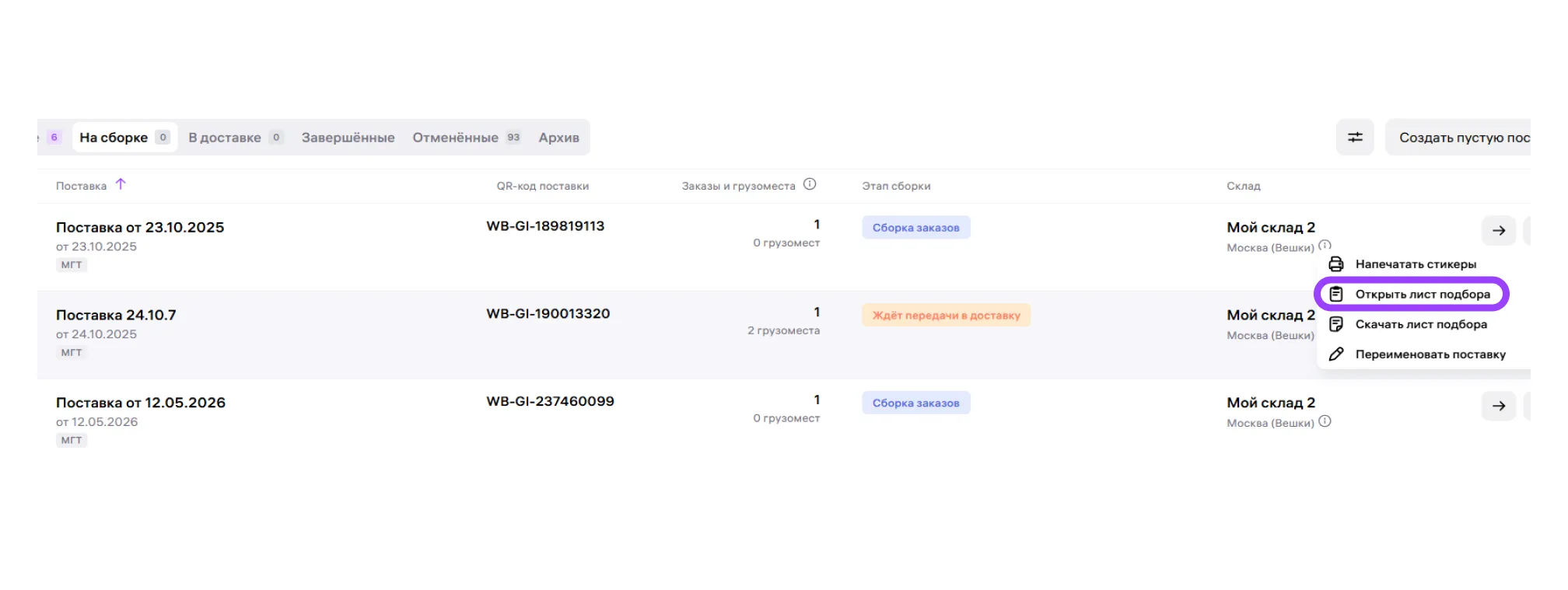Click the pencil icon to rename the supply
1568x590 pixels.
tap(1336, 354)
